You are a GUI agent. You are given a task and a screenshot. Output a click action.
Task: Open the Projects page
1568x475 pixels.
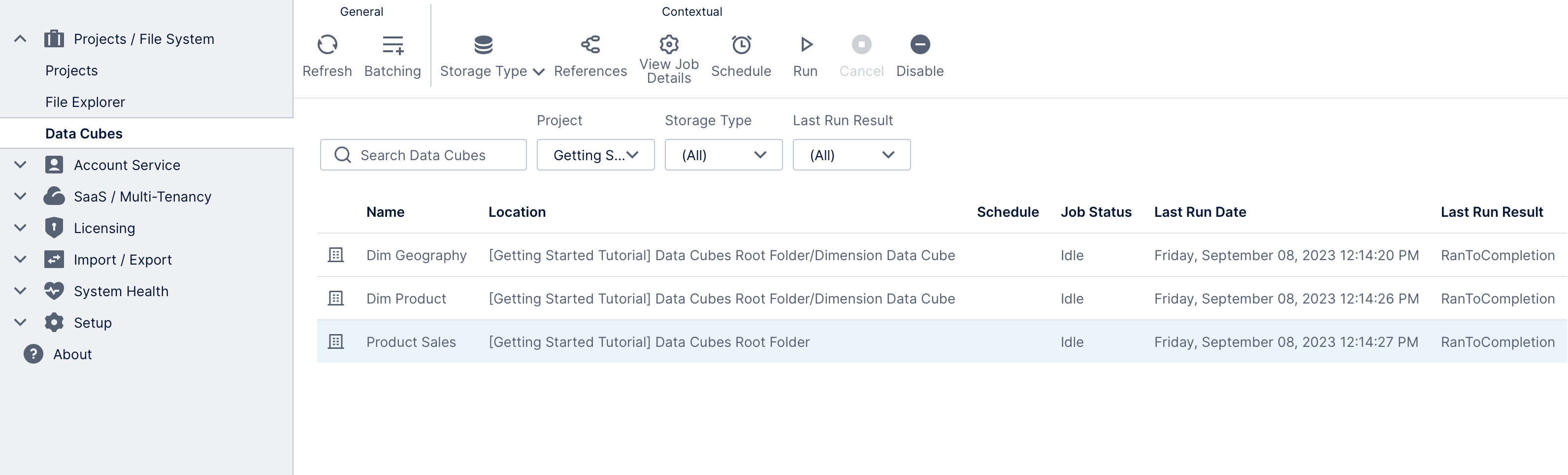click(x=70, y=70)
